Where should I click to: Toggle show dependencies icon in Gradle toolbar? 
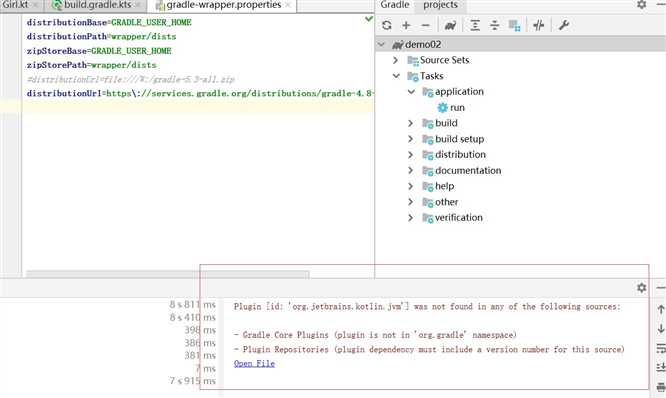pos(514,25)
